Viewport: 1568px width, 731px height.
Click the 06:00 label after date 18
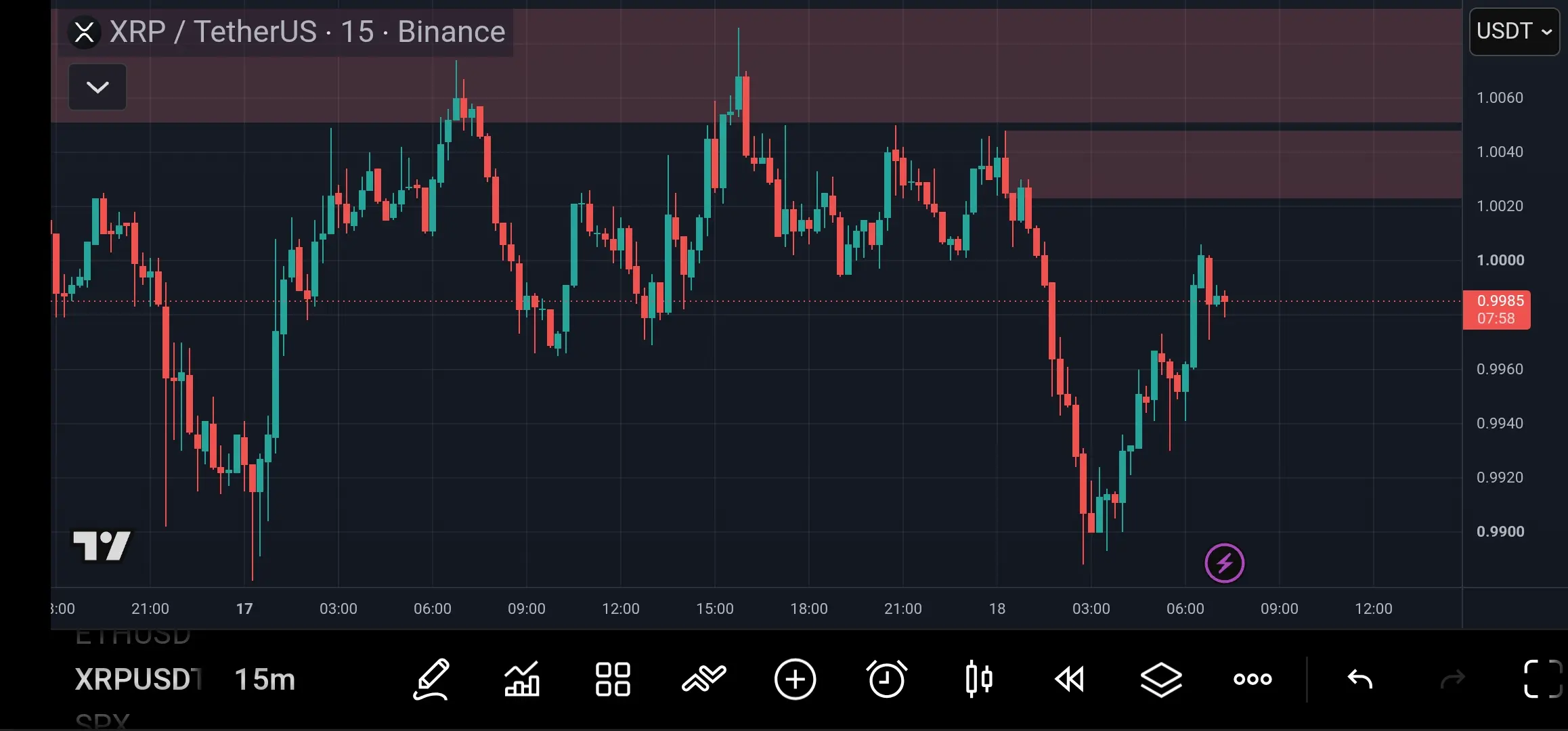pyautogui.click(x=1185, y=608)
